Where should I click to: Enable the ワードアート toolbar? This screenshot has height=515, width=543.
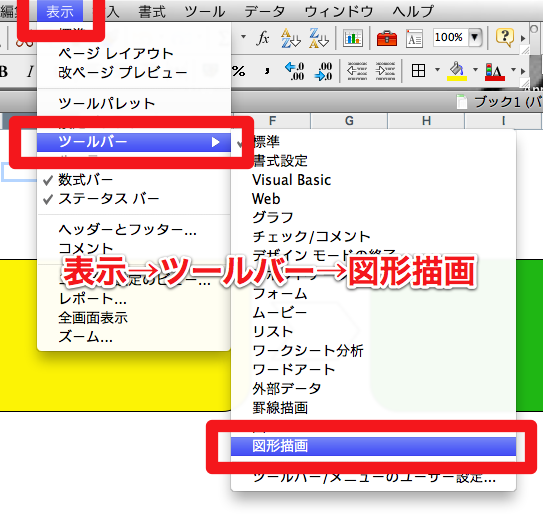(x=373, y=370)
